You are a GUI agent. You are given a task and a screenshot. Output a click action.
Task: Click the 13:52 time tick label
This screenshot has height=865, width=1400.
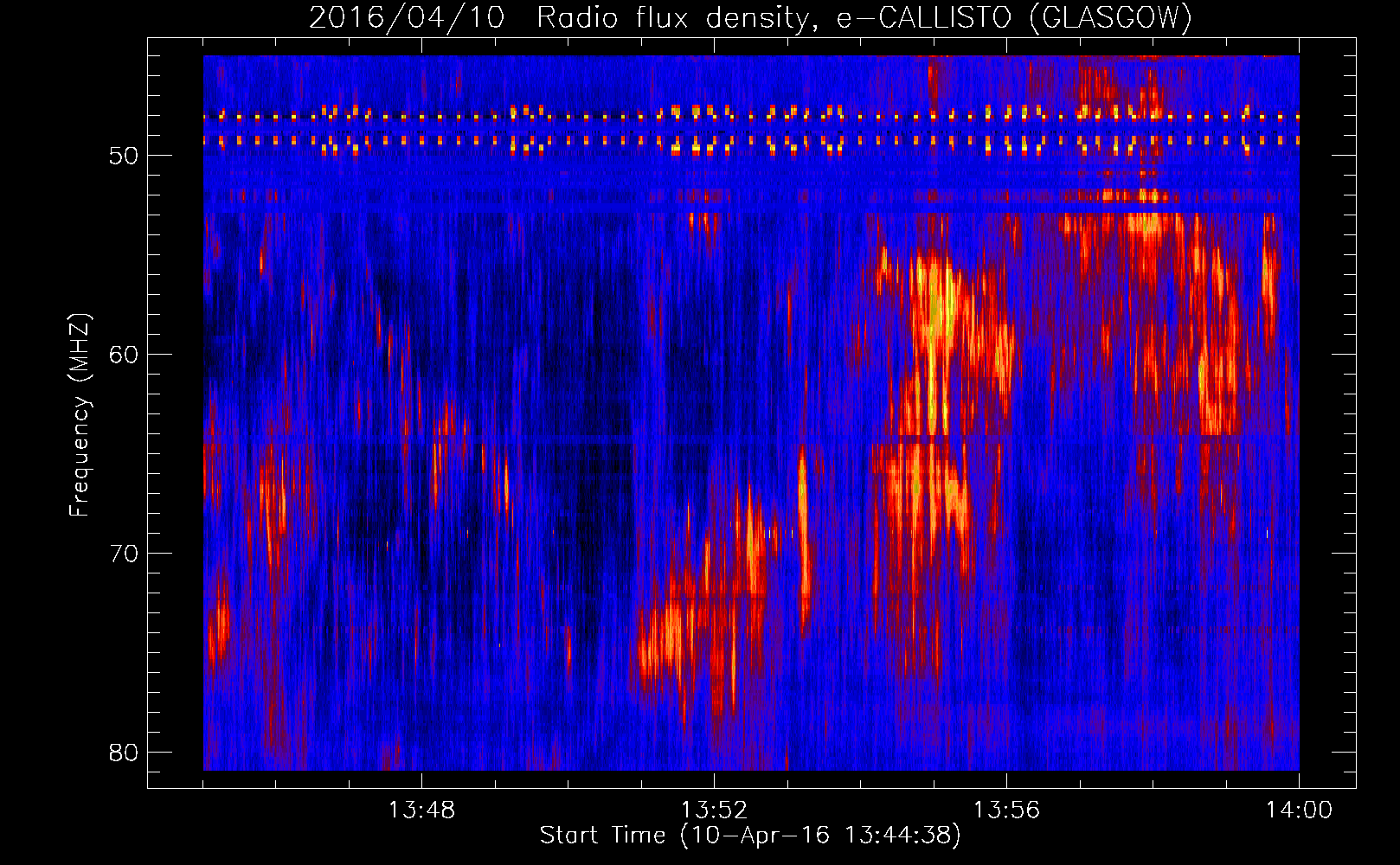point(714,811)
